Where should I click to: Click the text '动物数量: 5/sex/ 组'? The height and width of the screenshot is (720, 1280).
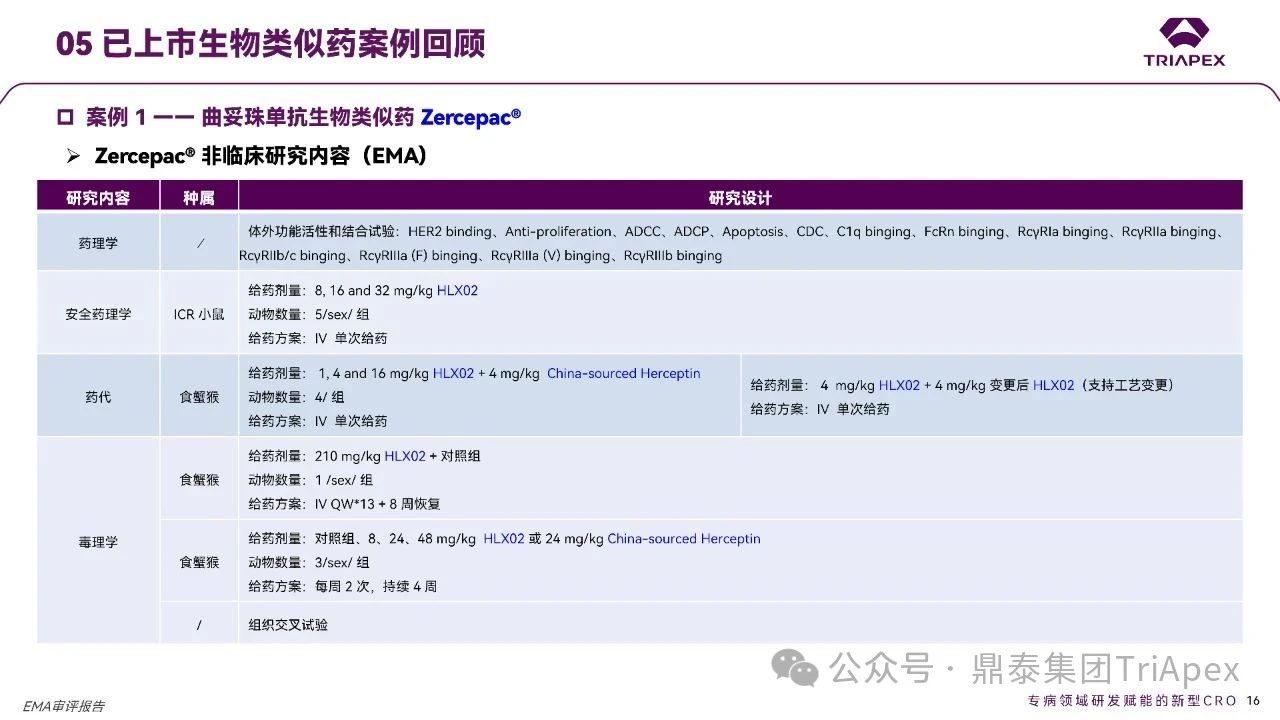click(x=309, y=314)
